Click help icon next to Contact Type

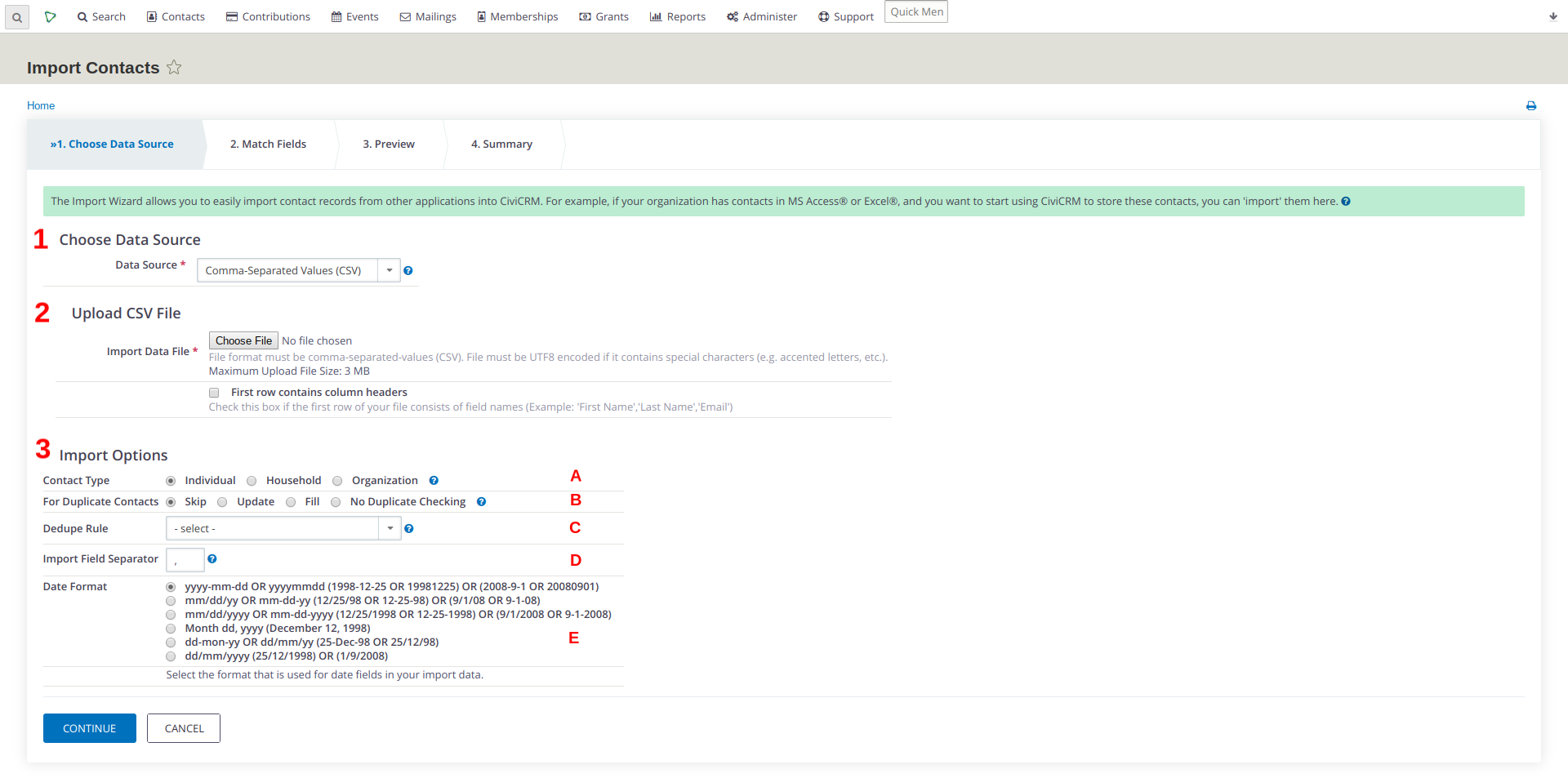point(434,480)
